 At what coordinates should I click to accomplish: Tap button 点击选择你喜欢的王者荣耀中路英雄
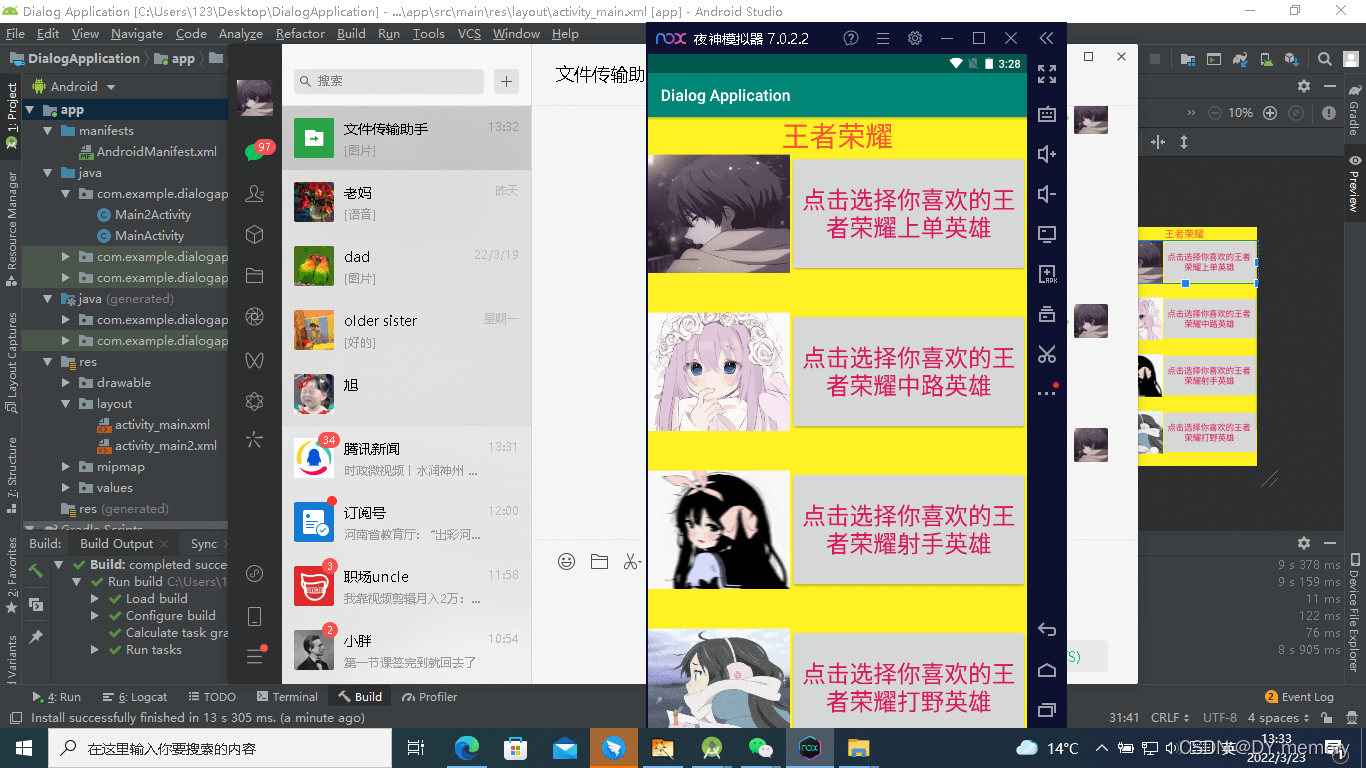[x=908, y=372]
